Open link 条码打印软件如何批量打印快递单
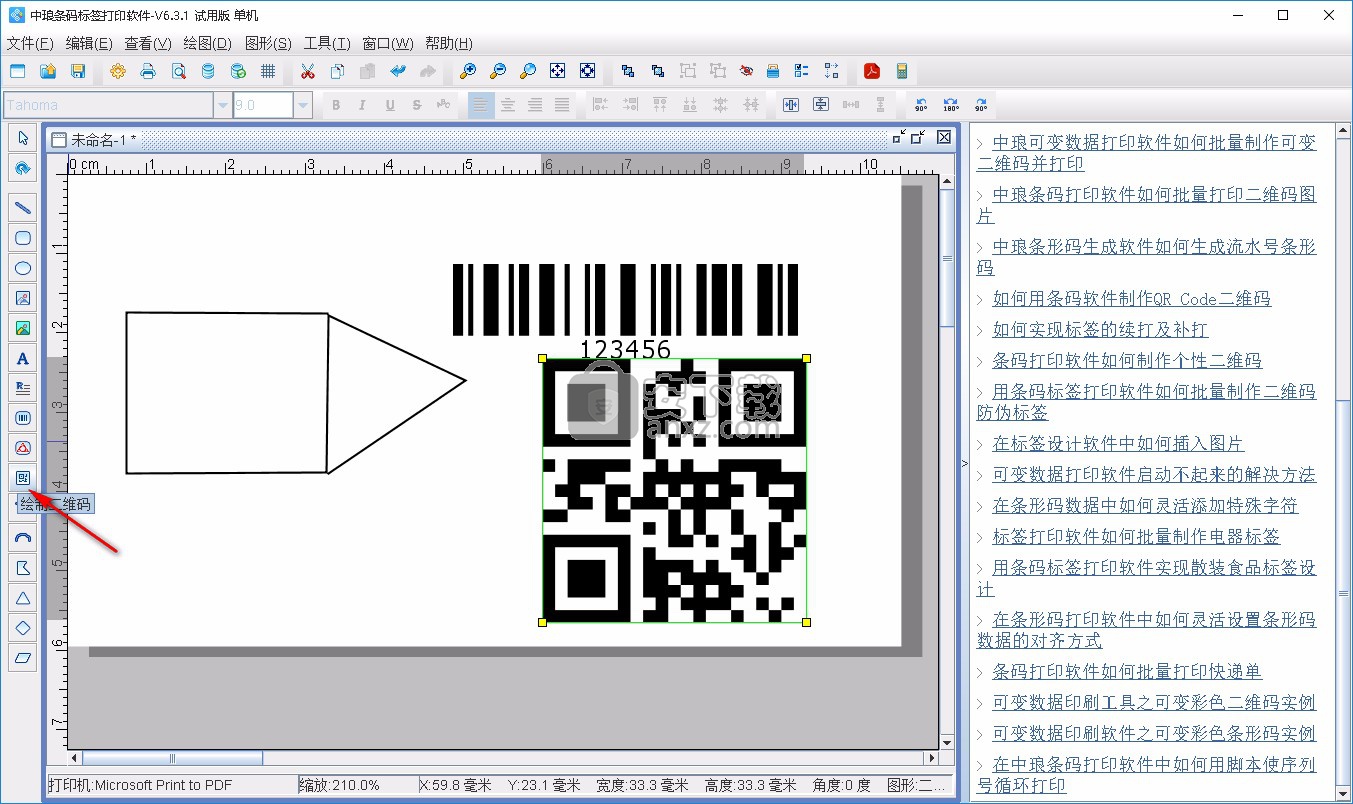1353x804 pixels. tap(1127, 672)
